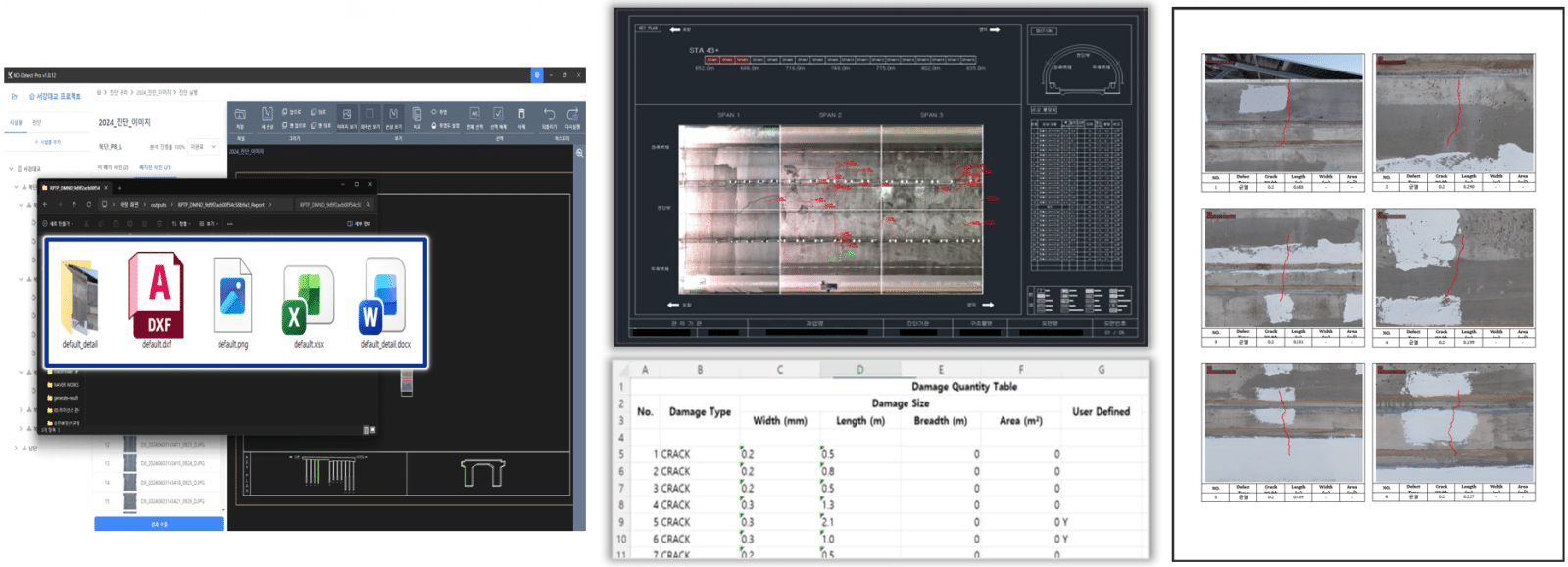This screenshot has width=1568, height=567.
Task: Switch to the 진단 sidebar tab
Action: point(37,123)
